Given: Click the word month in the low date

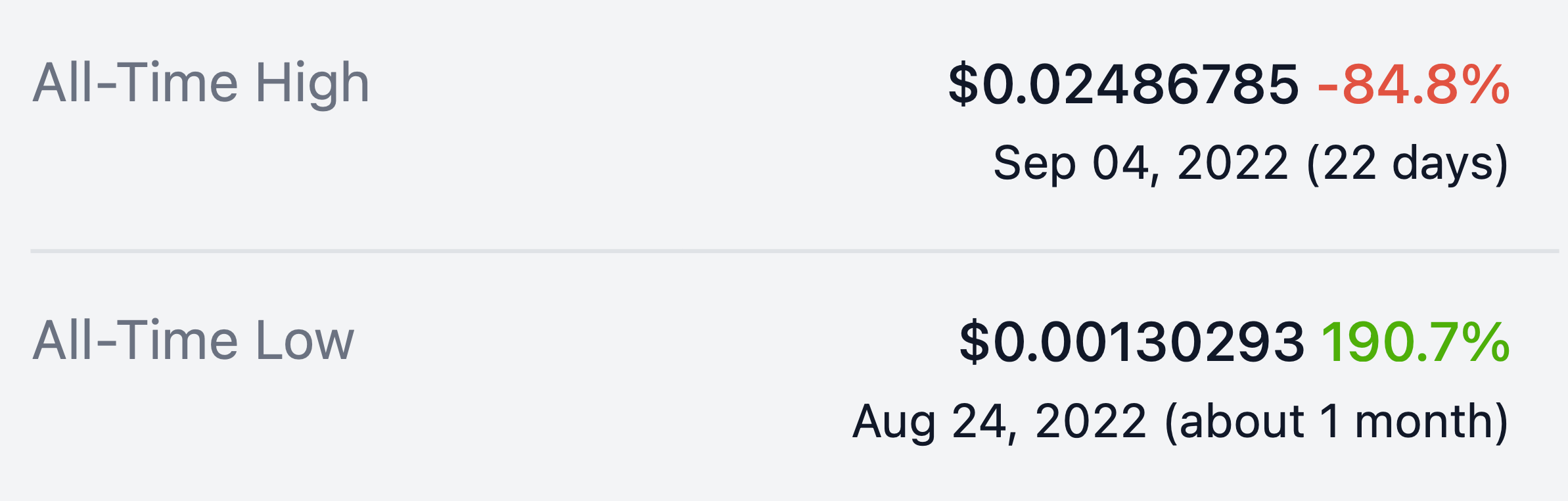Looking at the screenshot, I should pyautogui.click(x=1426, y=421).
